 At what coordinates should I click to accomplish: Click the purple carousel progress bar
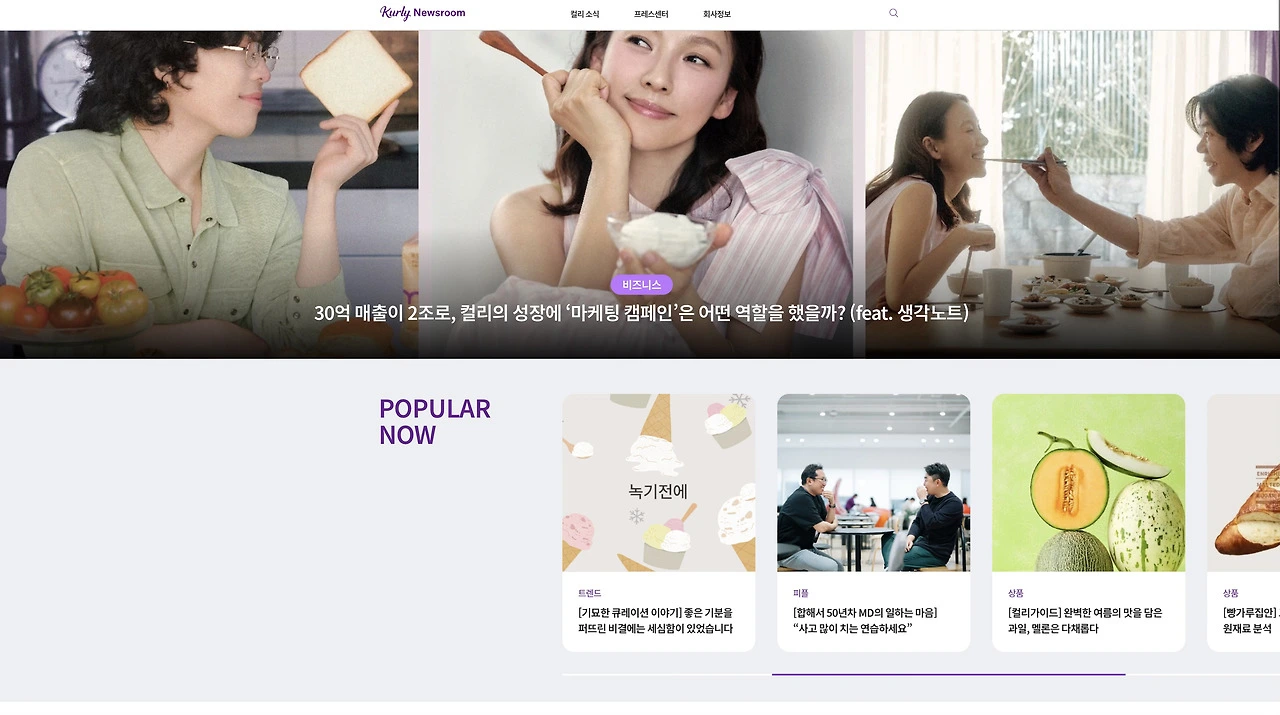coord(948,675)
